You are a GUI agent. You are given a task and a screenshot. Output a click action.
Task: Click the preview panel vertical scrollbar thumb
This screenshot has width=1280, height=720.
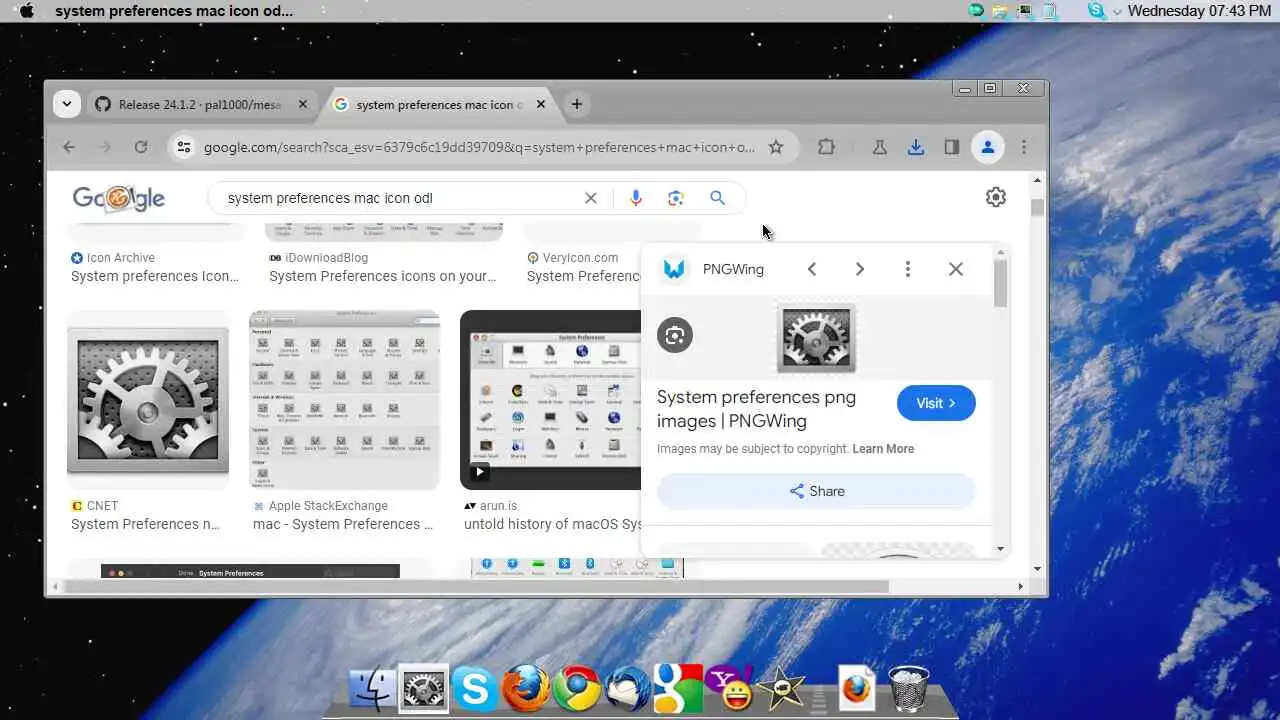(1001, 283)
